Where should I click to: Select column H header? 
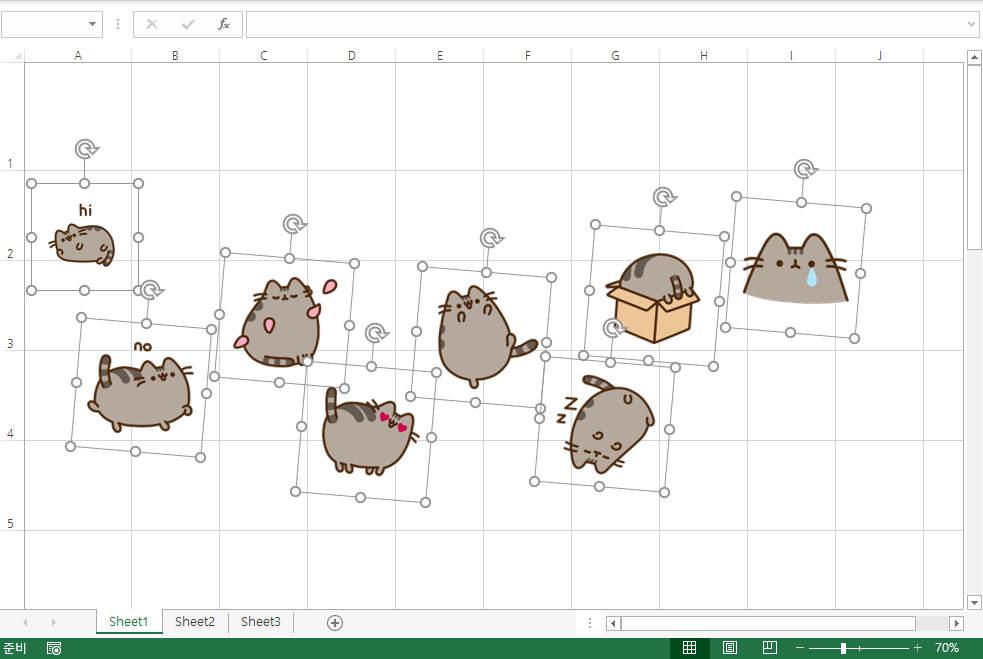click(x=703, y=56)
